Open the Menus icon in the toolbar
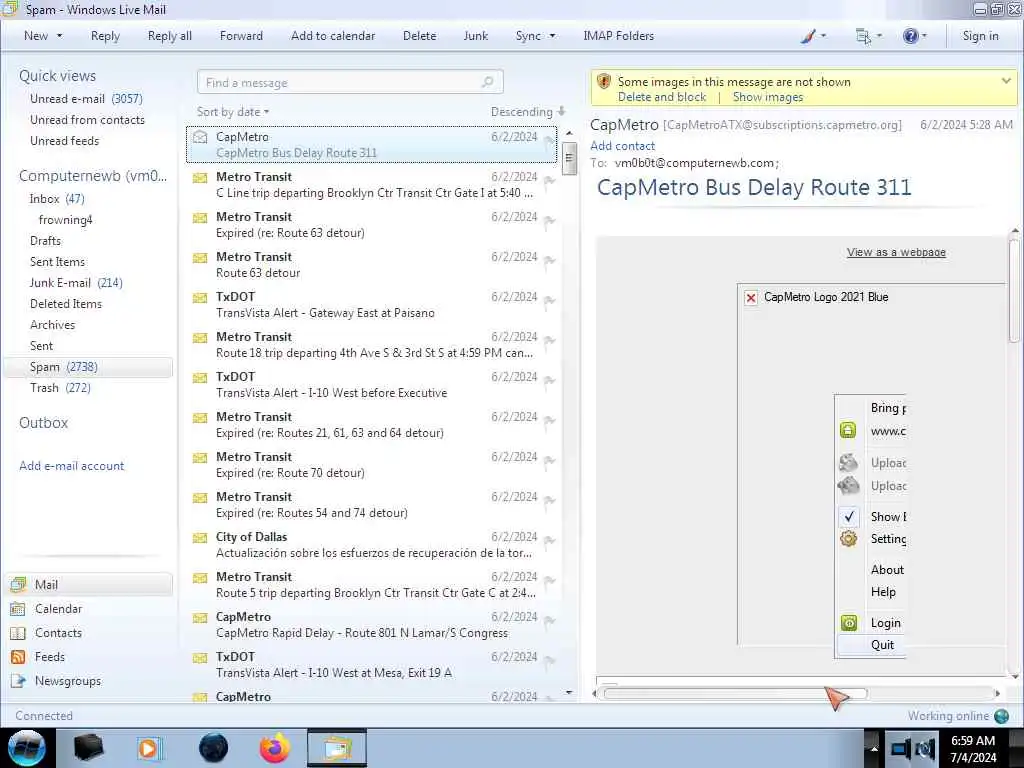 pyautogui.click(x=863, y=37)
